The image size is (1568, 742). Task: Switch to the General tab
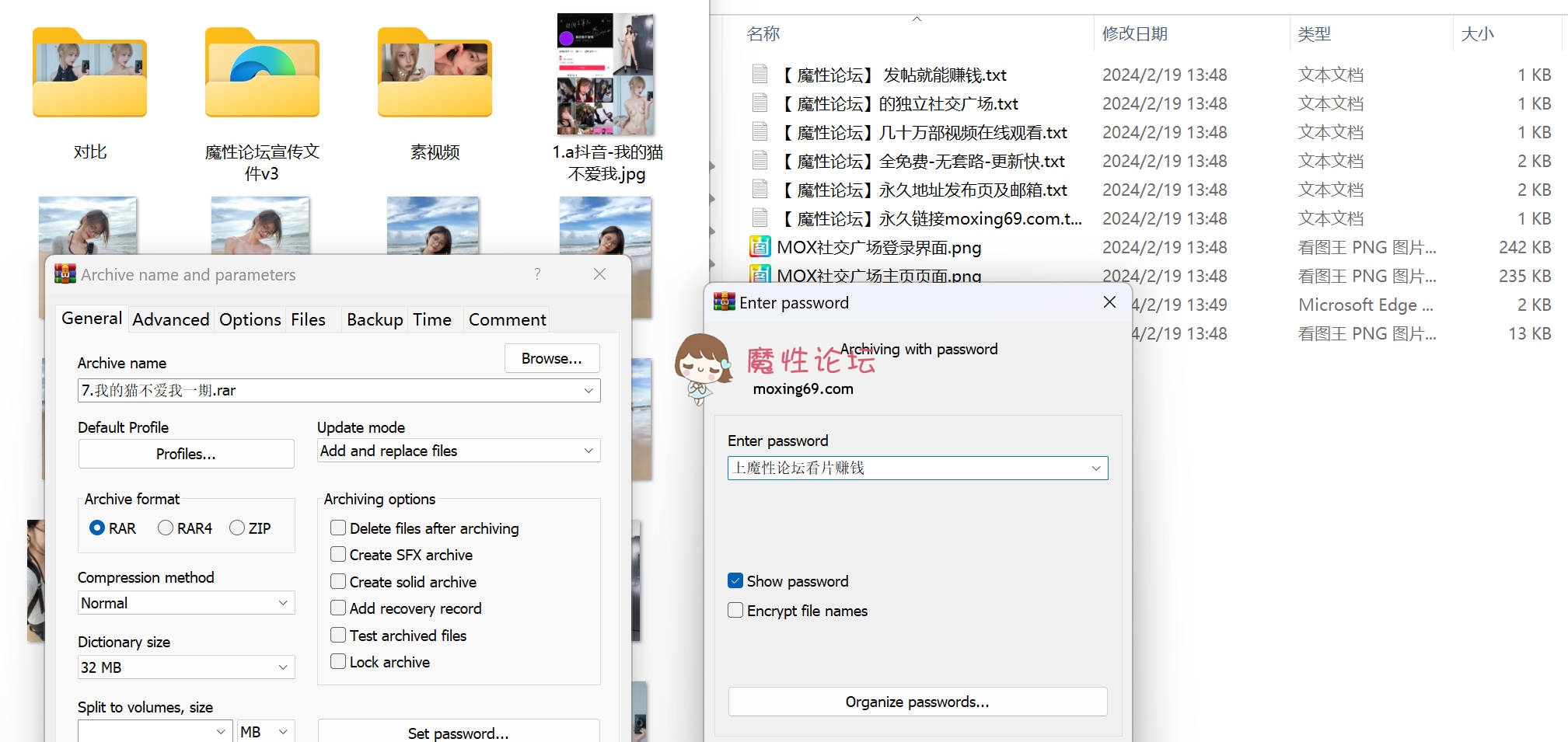(92, 319)
